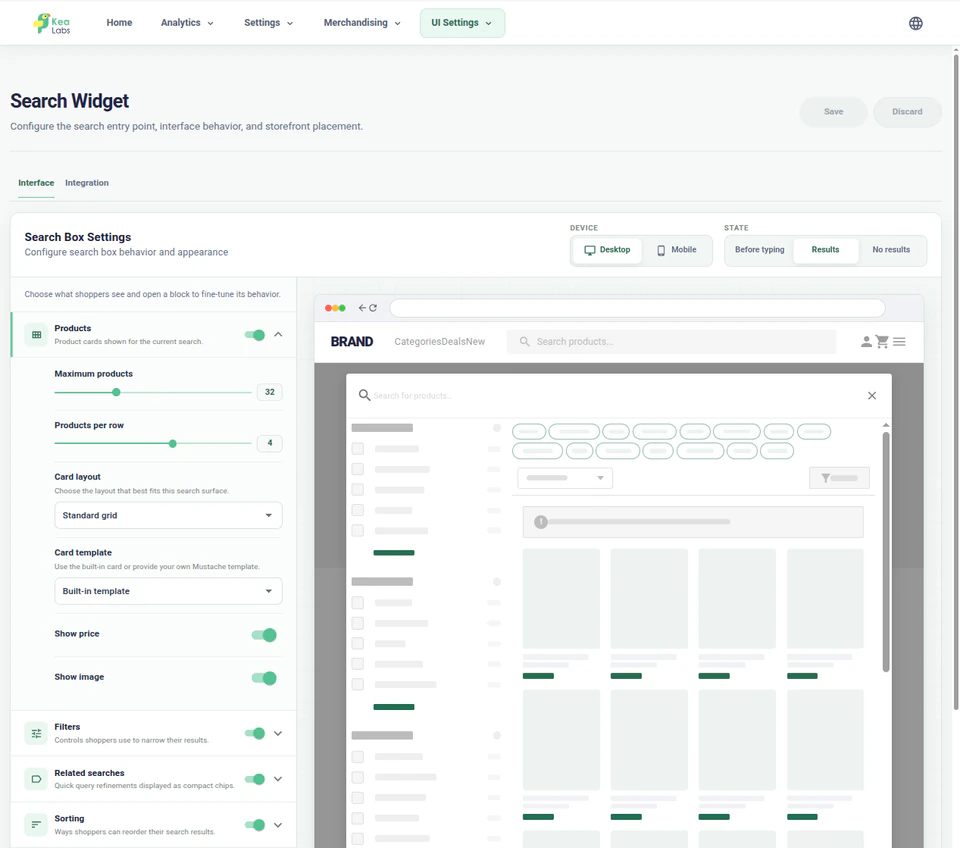This screenshot has height=848, width=960.
Task: Click the Discard button
Action: [907, 112]
